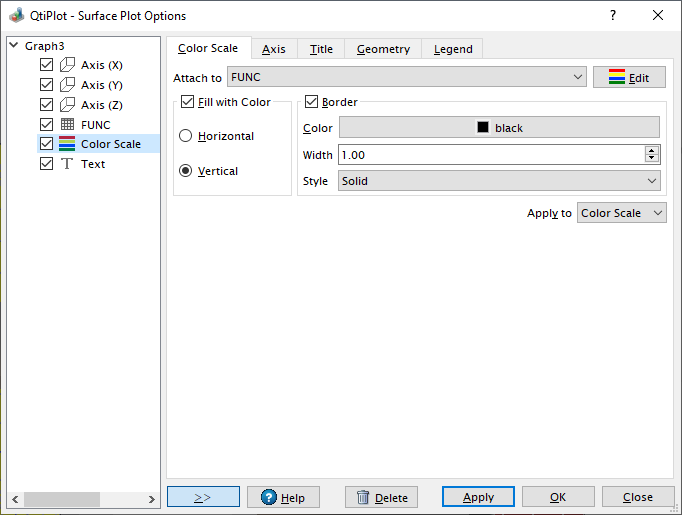Switch to the Legend tab
Image resolution: width=682 pixels, height=515 pixels.
(453, 49)
